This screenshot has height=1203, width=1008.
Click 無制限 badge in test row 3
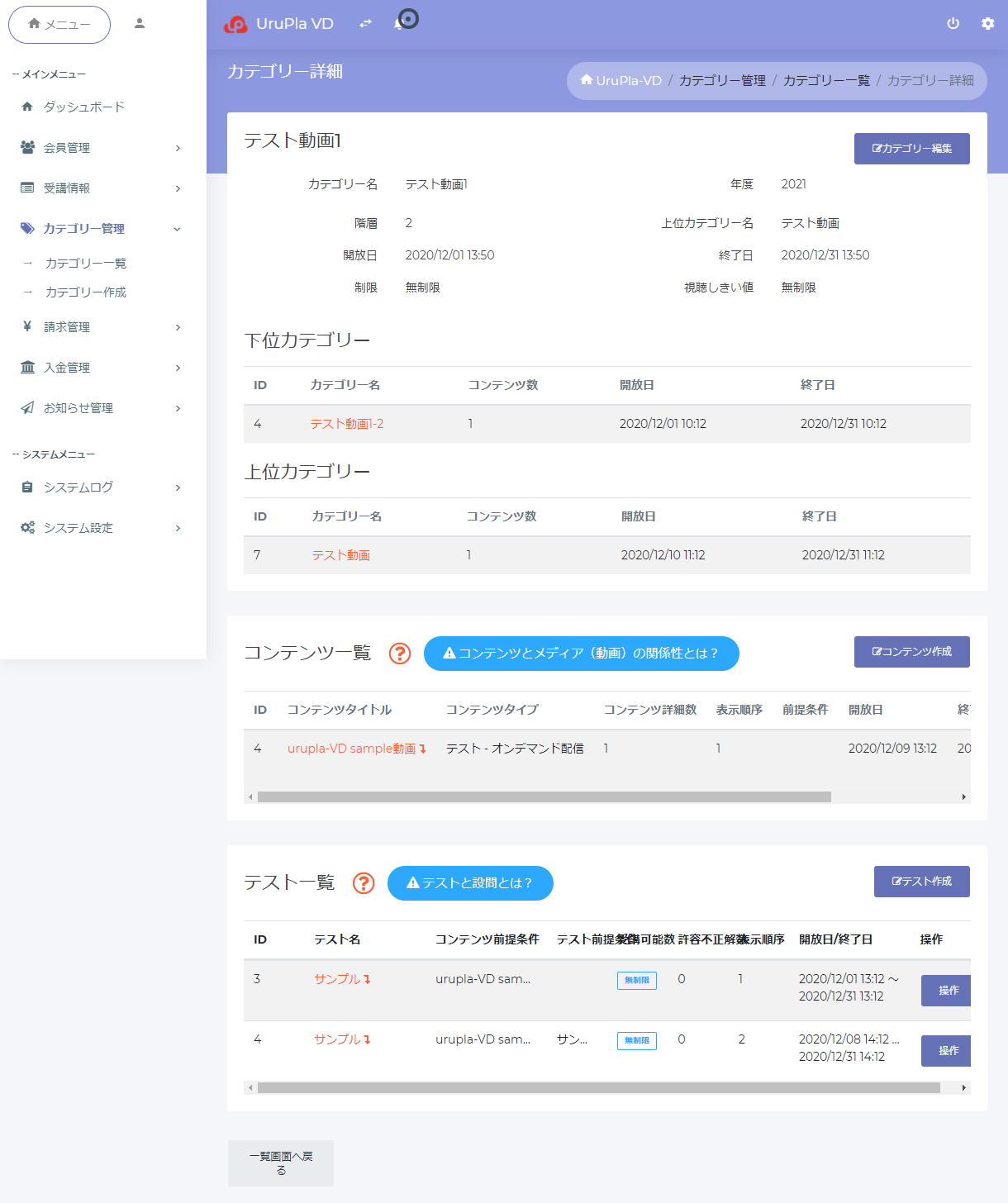pyautogui.click(x=637, y=981)
